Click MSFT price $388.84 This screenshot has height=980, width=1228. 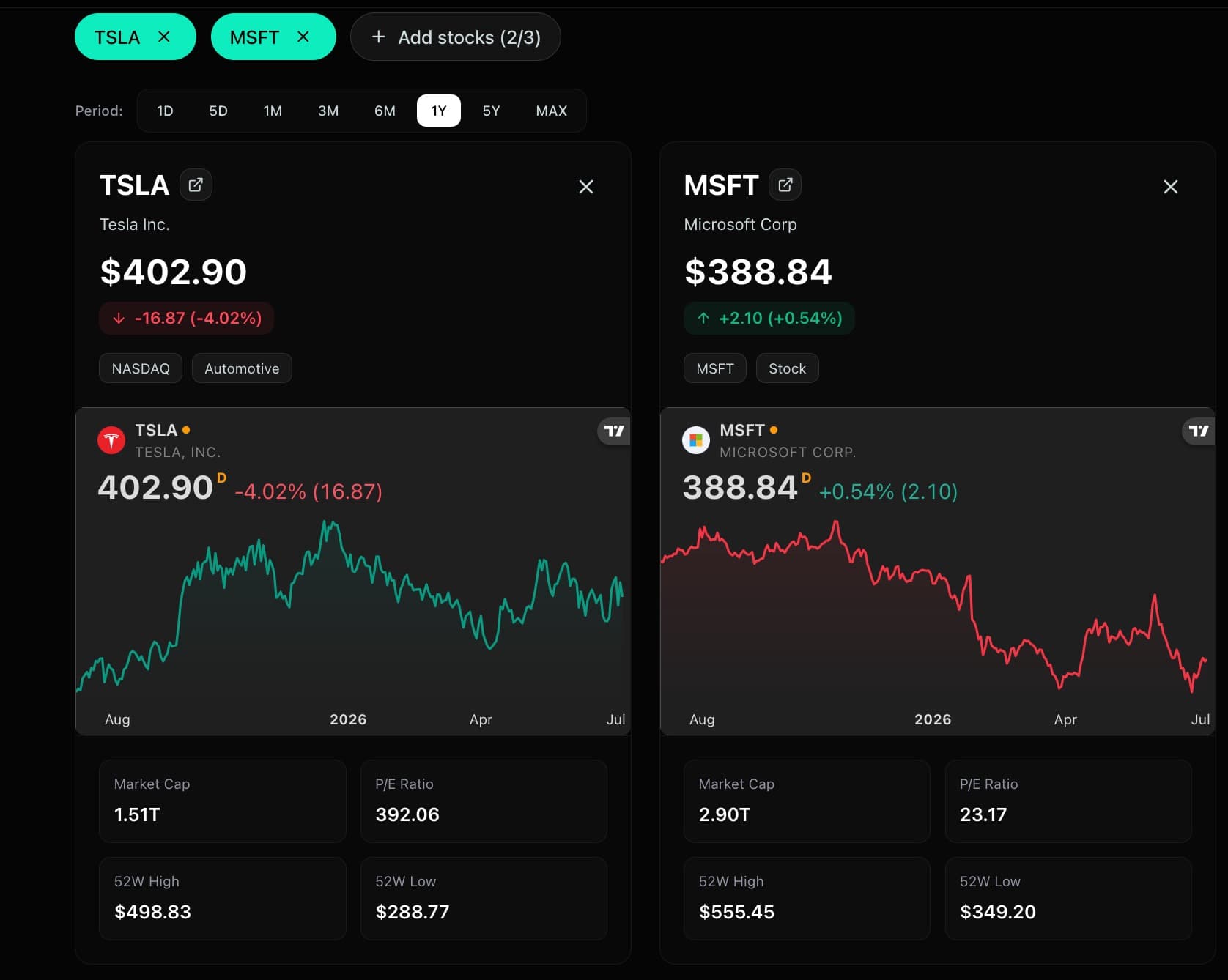758,272
